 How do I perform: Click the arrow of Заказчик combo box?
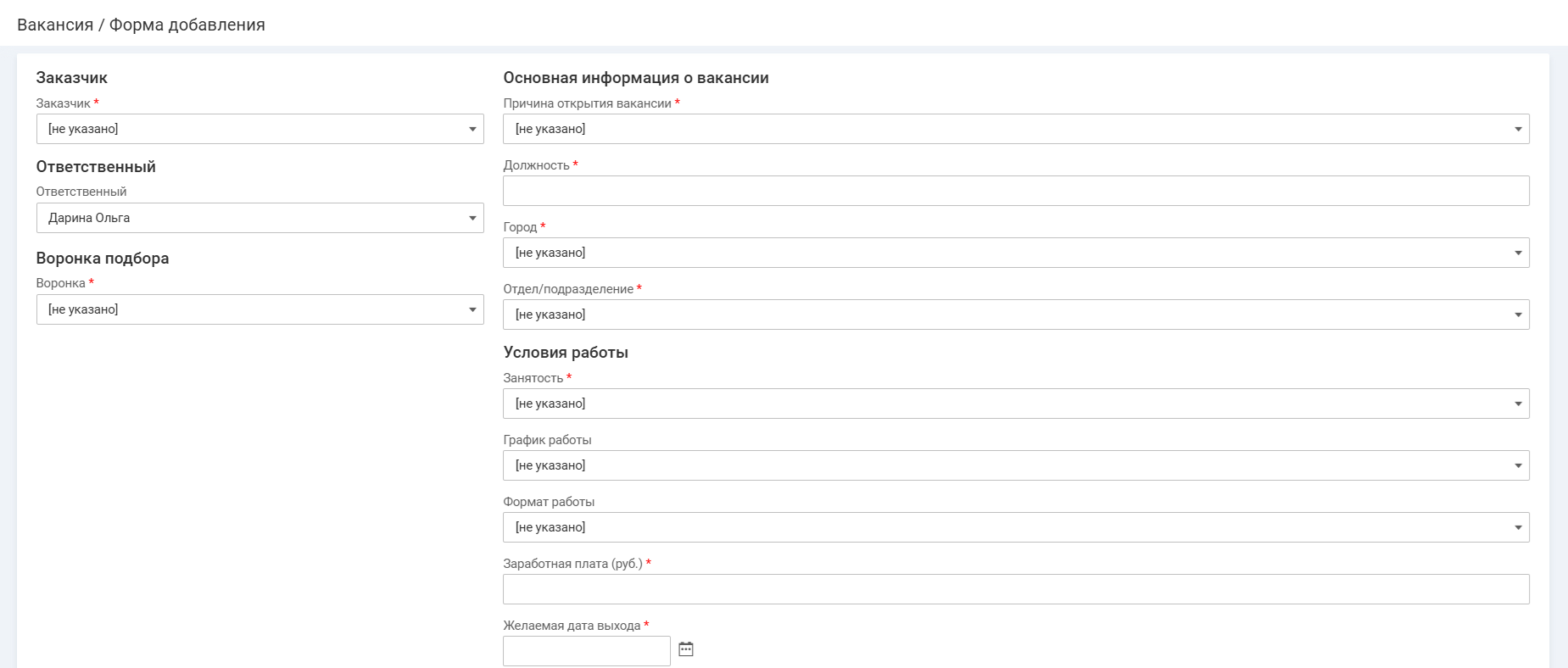pyautogui.click(x=472, y=130)
